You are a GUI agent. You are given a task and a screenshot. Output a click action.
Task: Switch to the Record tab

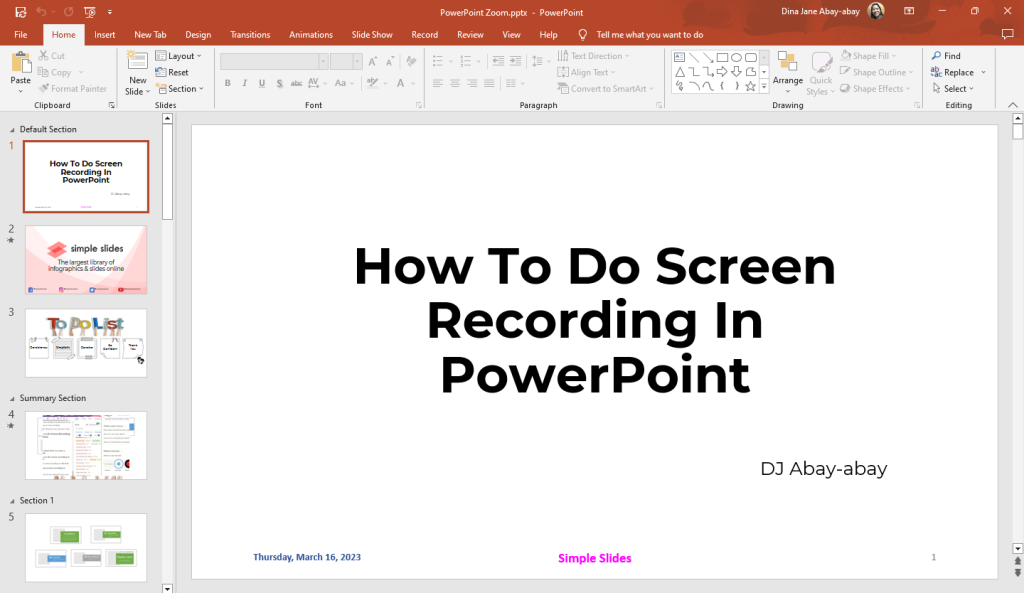click(424, 35)
